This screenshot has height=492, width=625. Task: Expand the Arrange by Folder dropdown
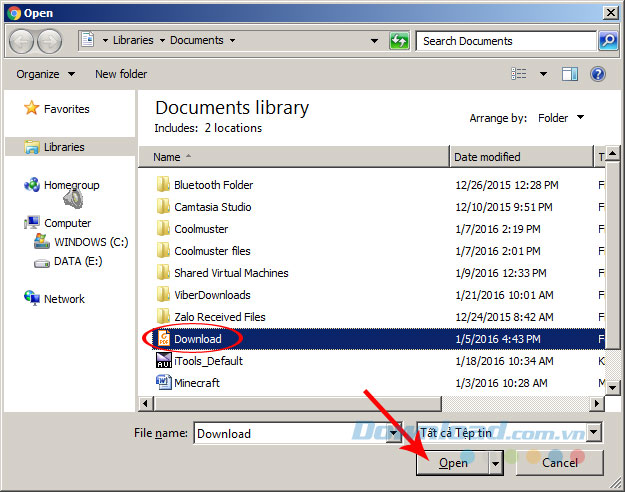pos(561,118)
